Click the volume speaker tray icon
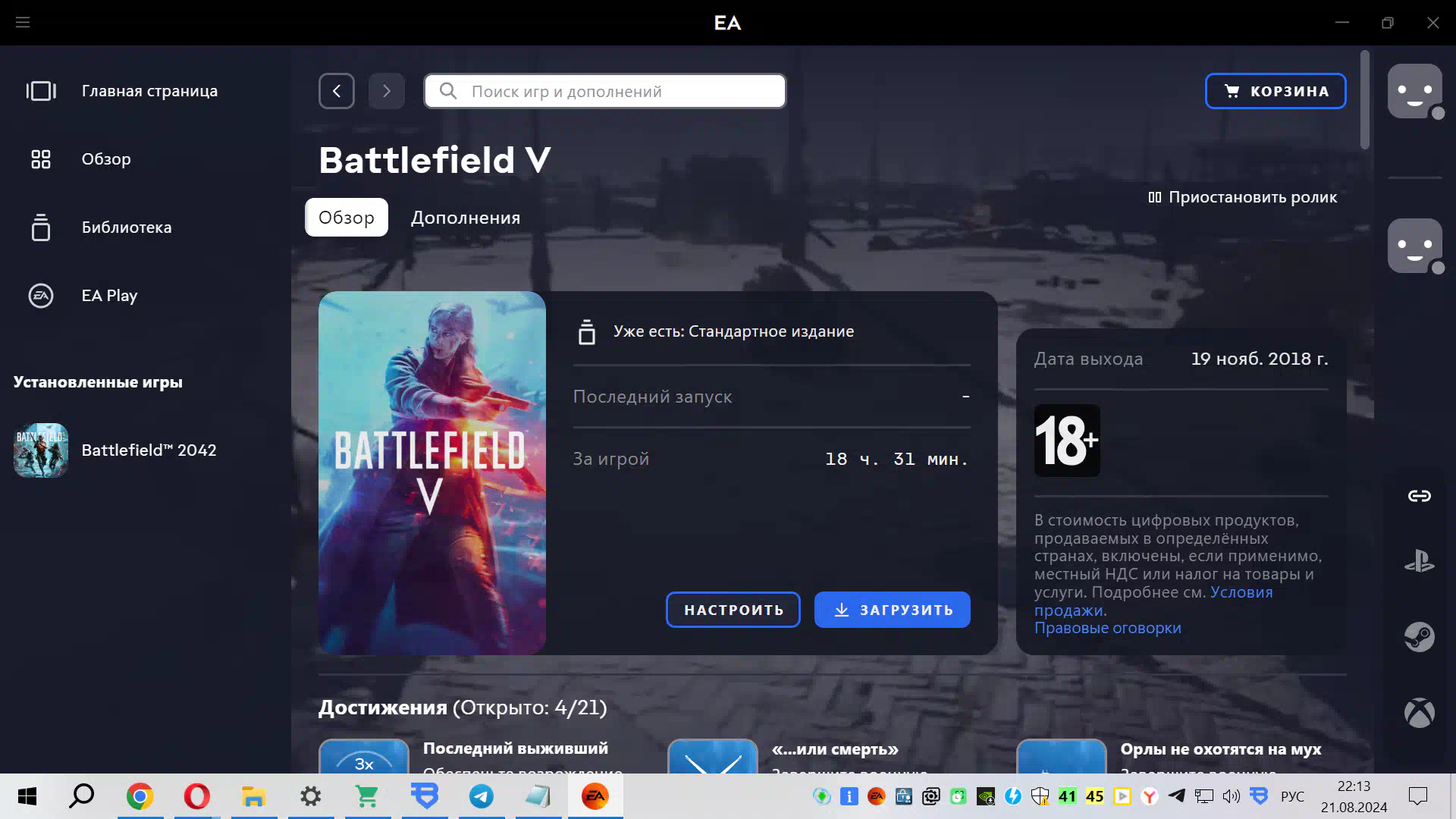Image resolution: width=1456 pixels, height=819 pixels. point(1232,796)
